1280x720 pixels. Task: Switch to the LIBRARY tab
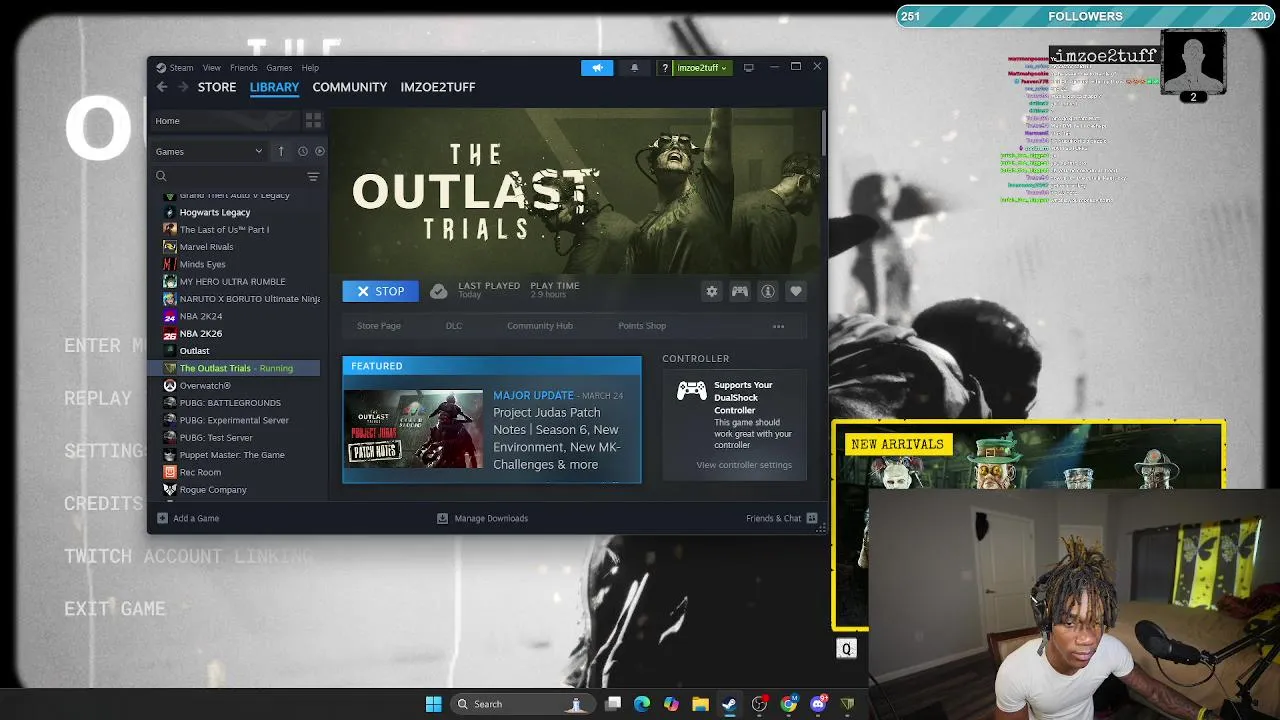point(274,87)
